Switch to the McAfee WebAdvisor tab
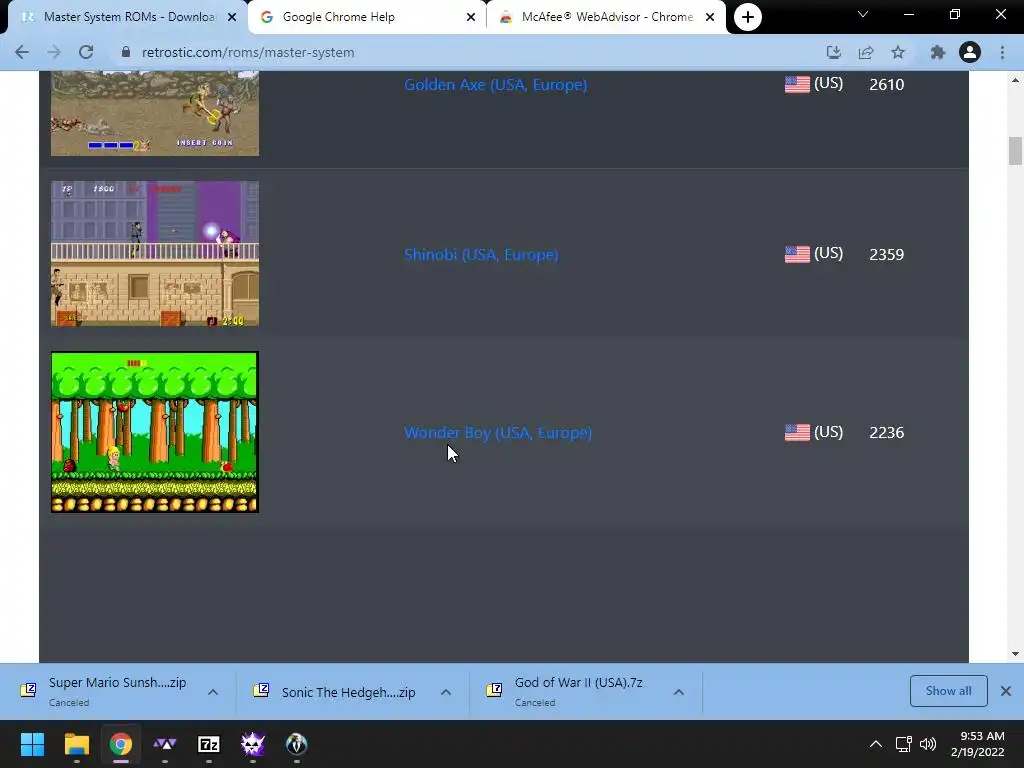 (606, 17)
